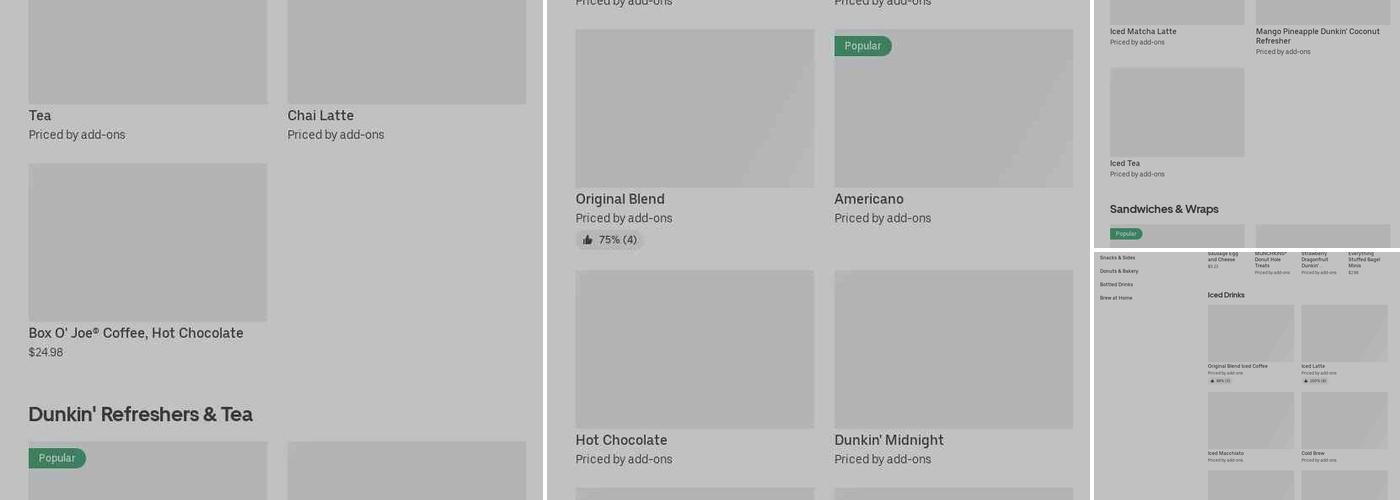Click the Popular badge in Dunkin' Refreshers & Tea
Viewport: 1400px width, 500px height.
(57, 458)
